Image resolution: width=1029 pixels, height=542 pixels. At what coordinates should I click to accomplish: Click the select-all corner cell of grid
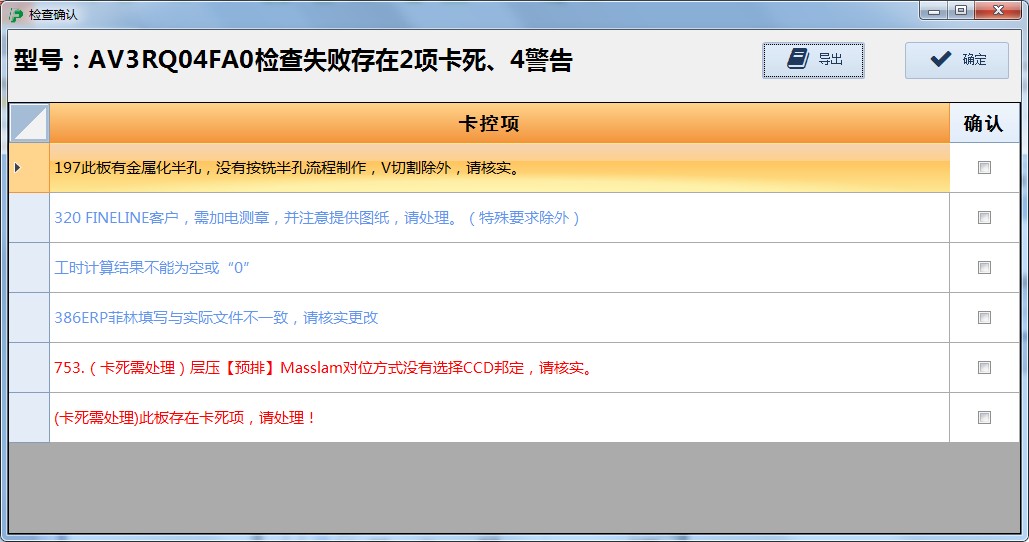pyautogui.click(x=30, y=123)
